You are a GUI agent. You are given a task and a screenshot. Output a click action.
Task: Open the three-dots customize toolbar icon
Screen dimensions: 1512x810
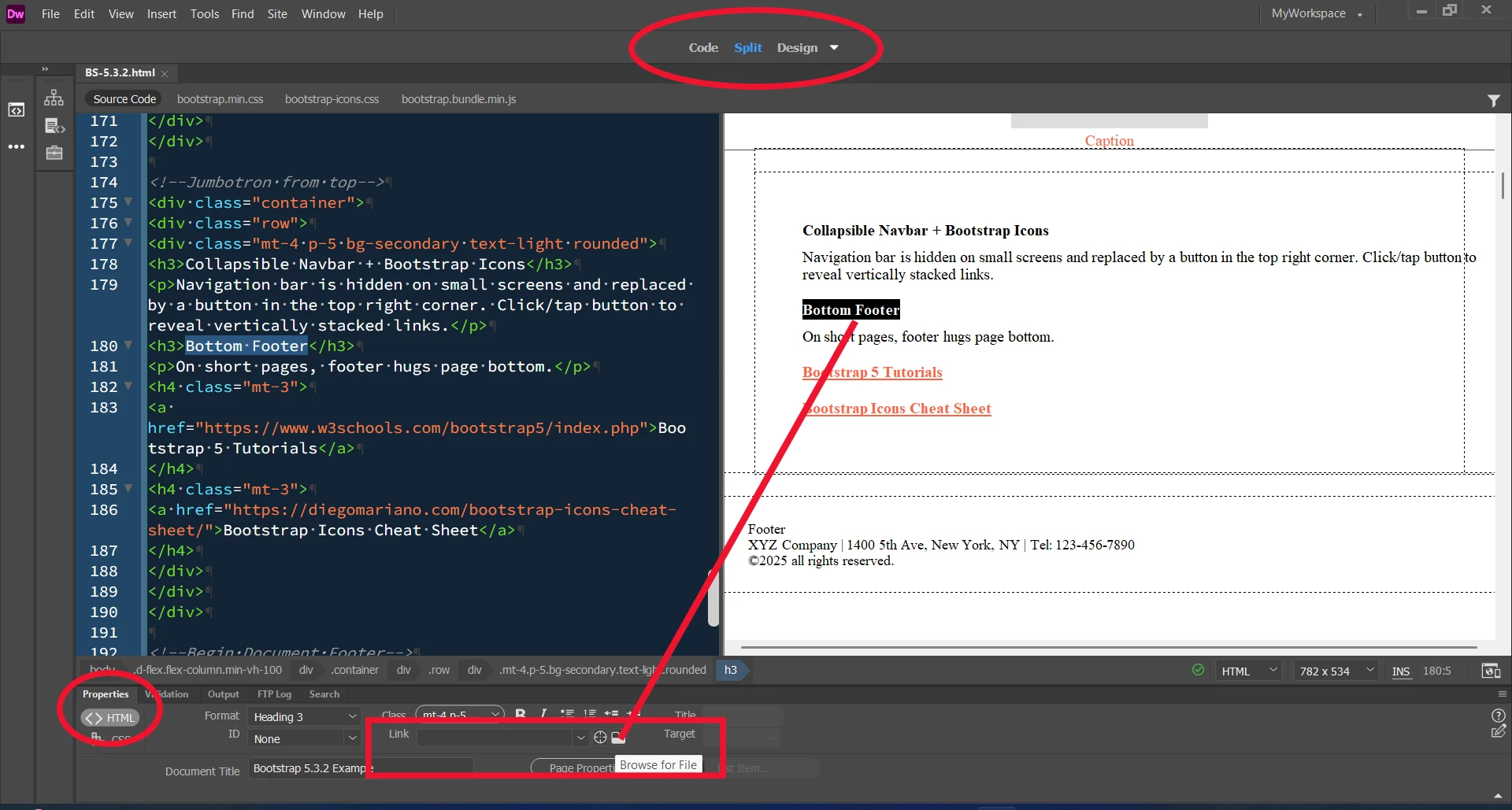(17, 147)
